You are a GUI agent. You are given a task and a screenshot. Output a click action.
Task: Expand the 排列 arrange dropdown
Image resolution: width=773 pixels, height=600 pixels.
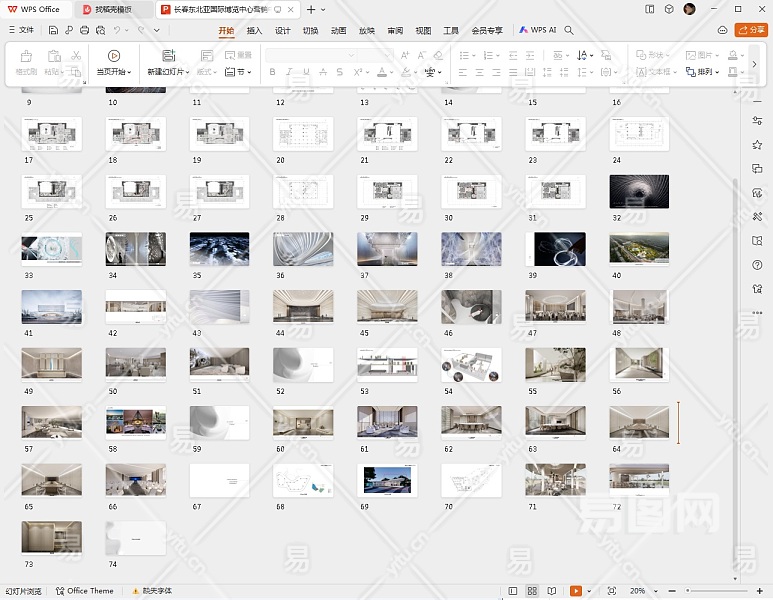(x=708, y=72)
